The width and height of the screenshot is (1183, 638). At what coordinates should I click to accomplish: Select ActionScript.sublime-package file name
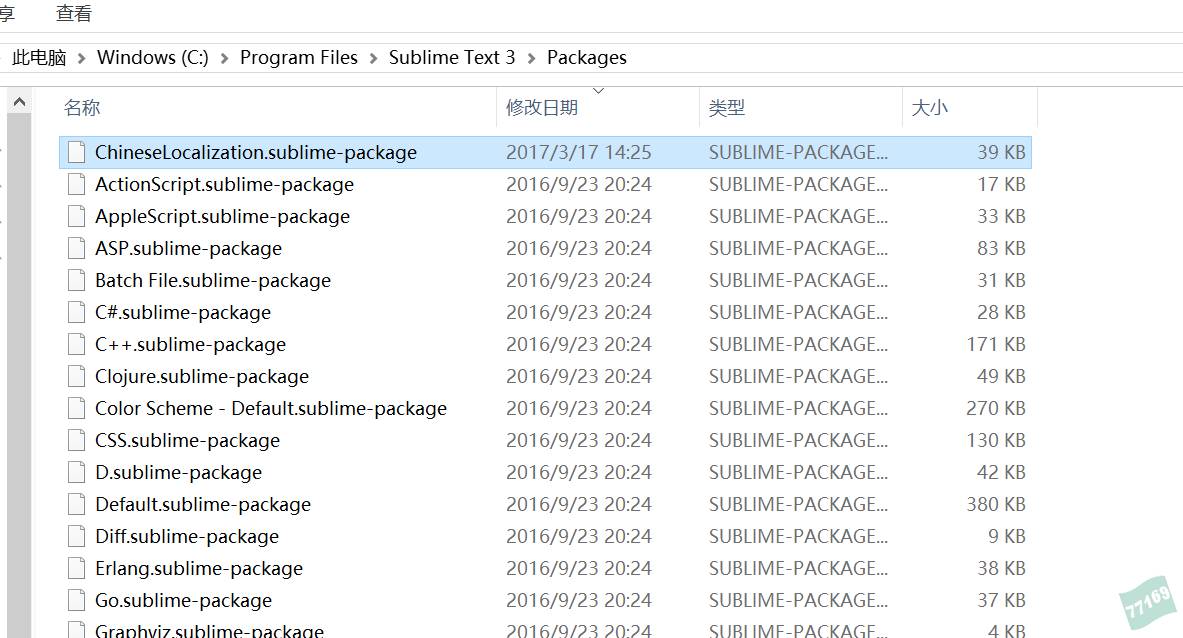click(224, 185)
